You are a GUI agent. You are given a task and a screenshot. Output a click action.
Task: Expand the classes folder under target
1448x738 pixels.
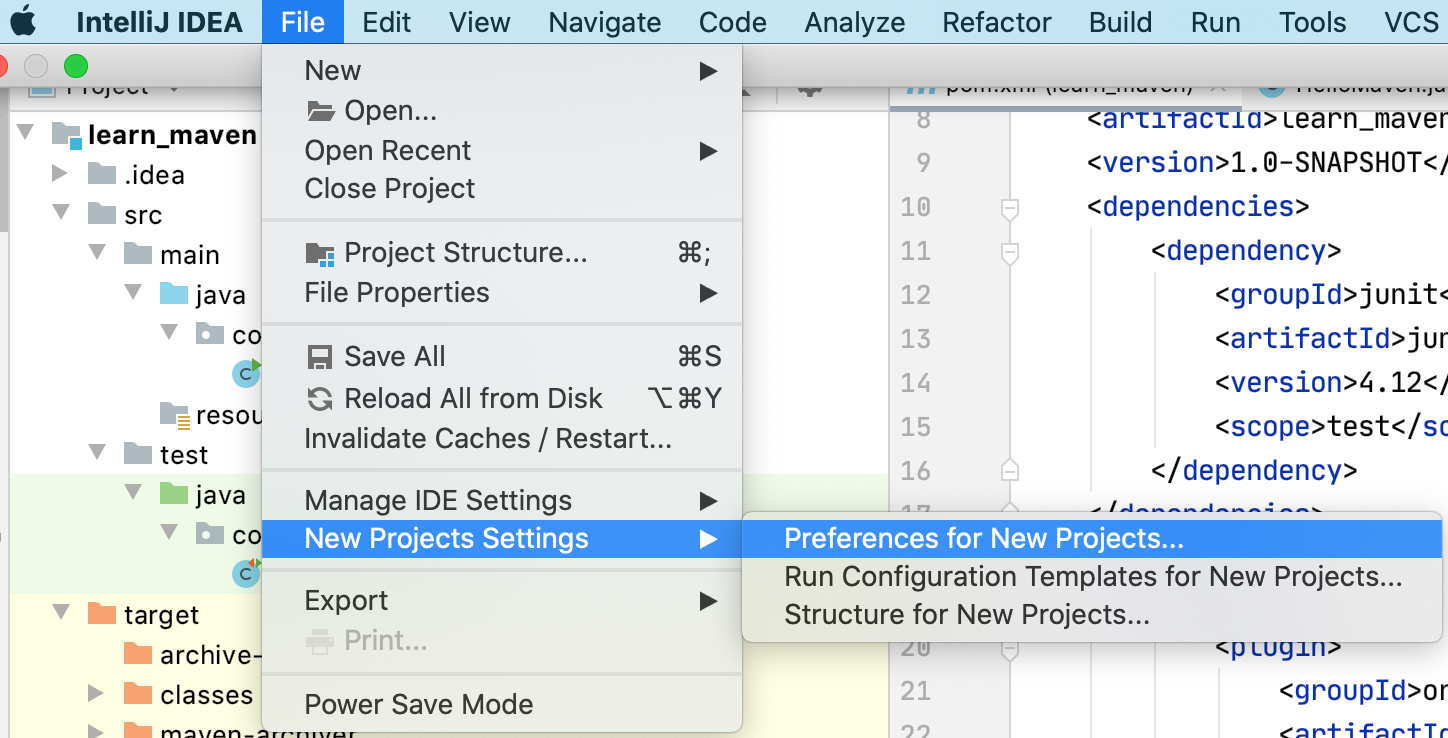coord(96,693)
